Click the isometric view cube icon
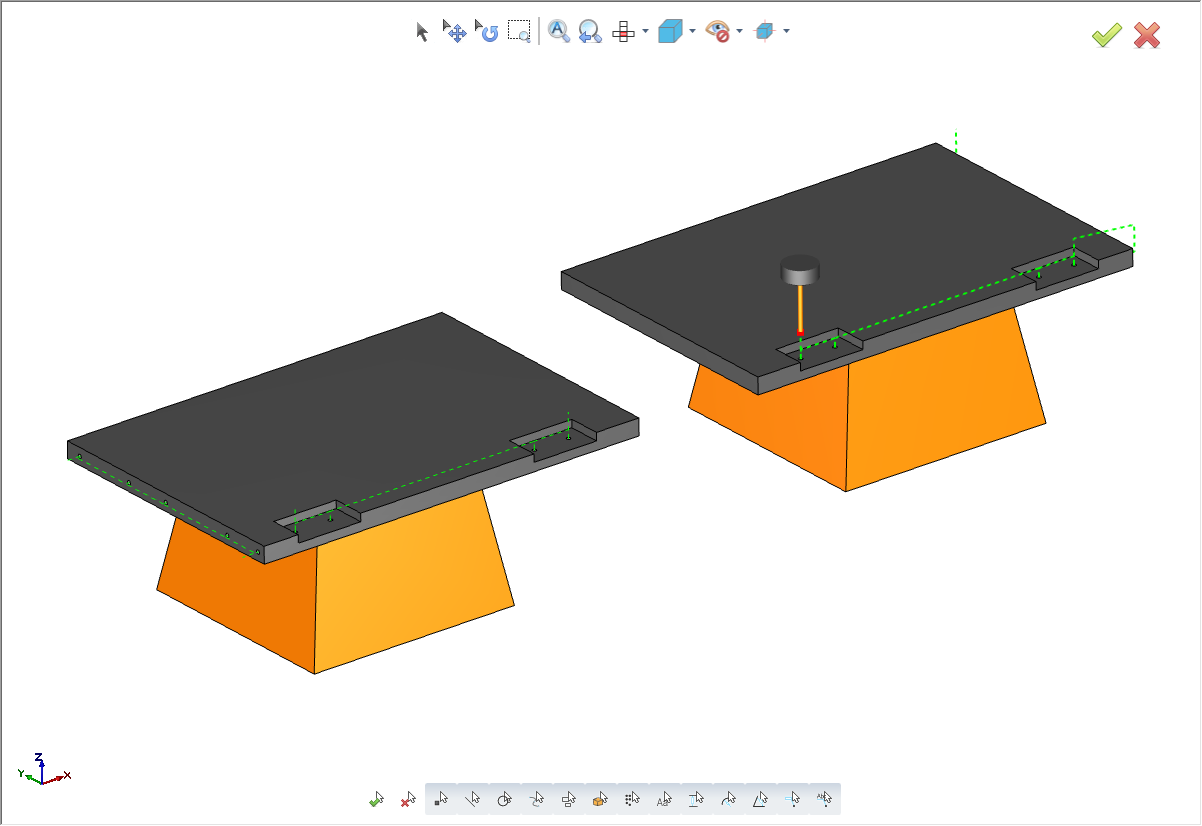The height and width of the screenshot is (826, 1202). click(x=672, y=31)
